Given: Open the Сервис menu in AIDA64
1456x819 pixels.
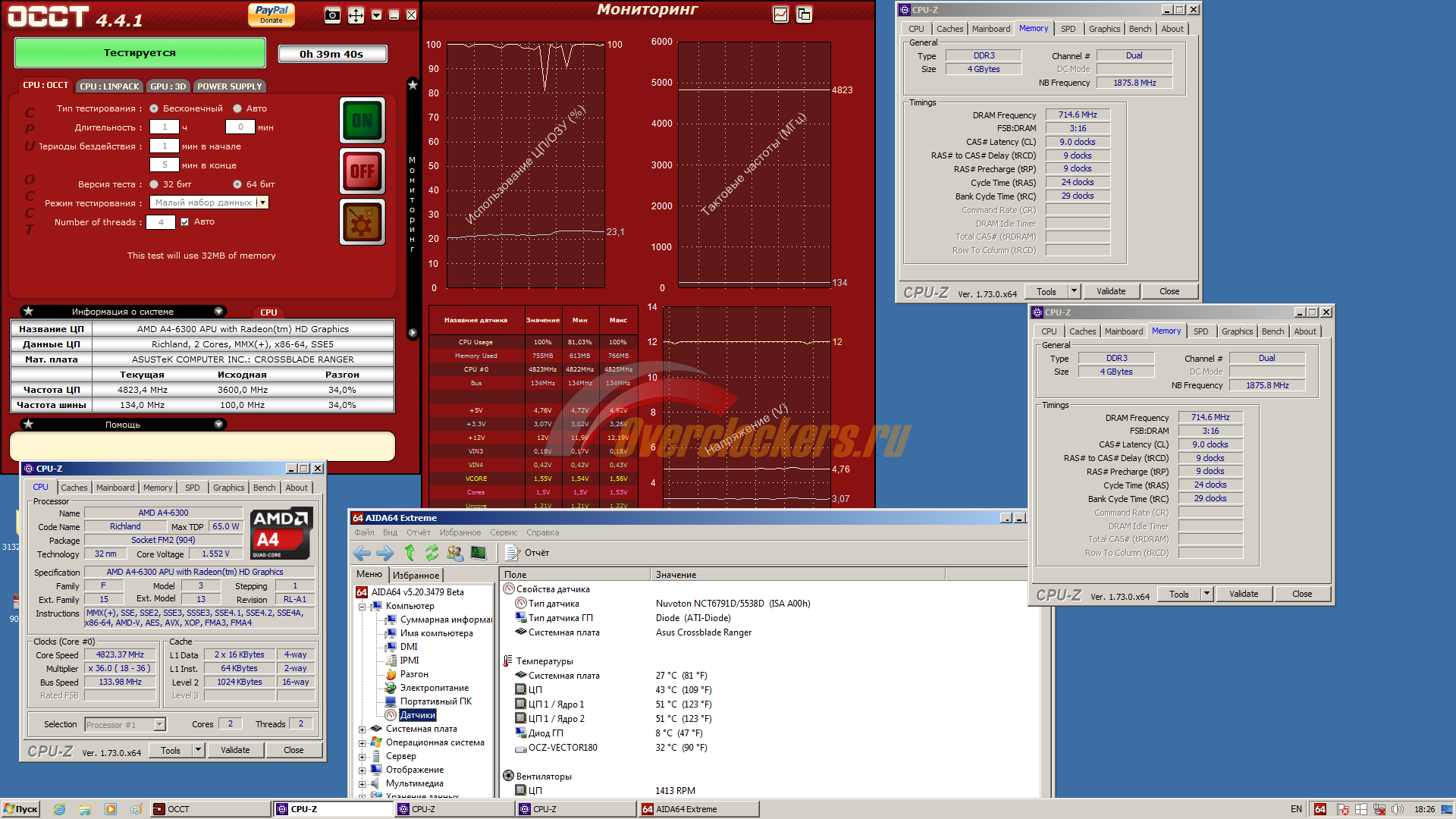Looking at the screenshot, I should click(504, 532).
